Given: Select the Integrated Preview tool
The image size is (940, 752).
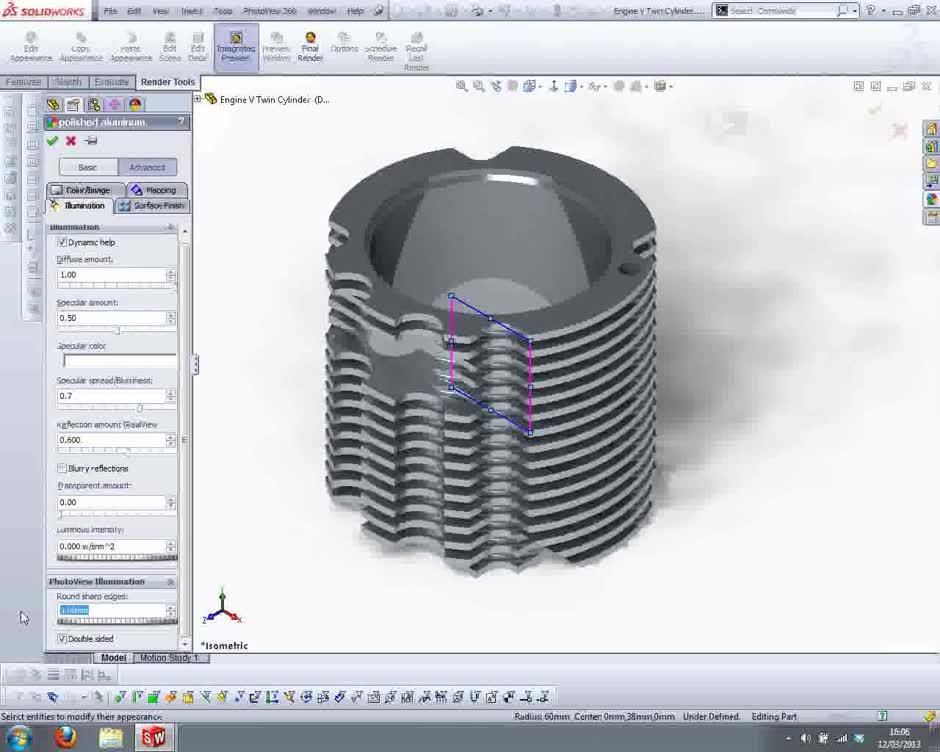Looking at the screenshot, I should [x=236, y=45].
